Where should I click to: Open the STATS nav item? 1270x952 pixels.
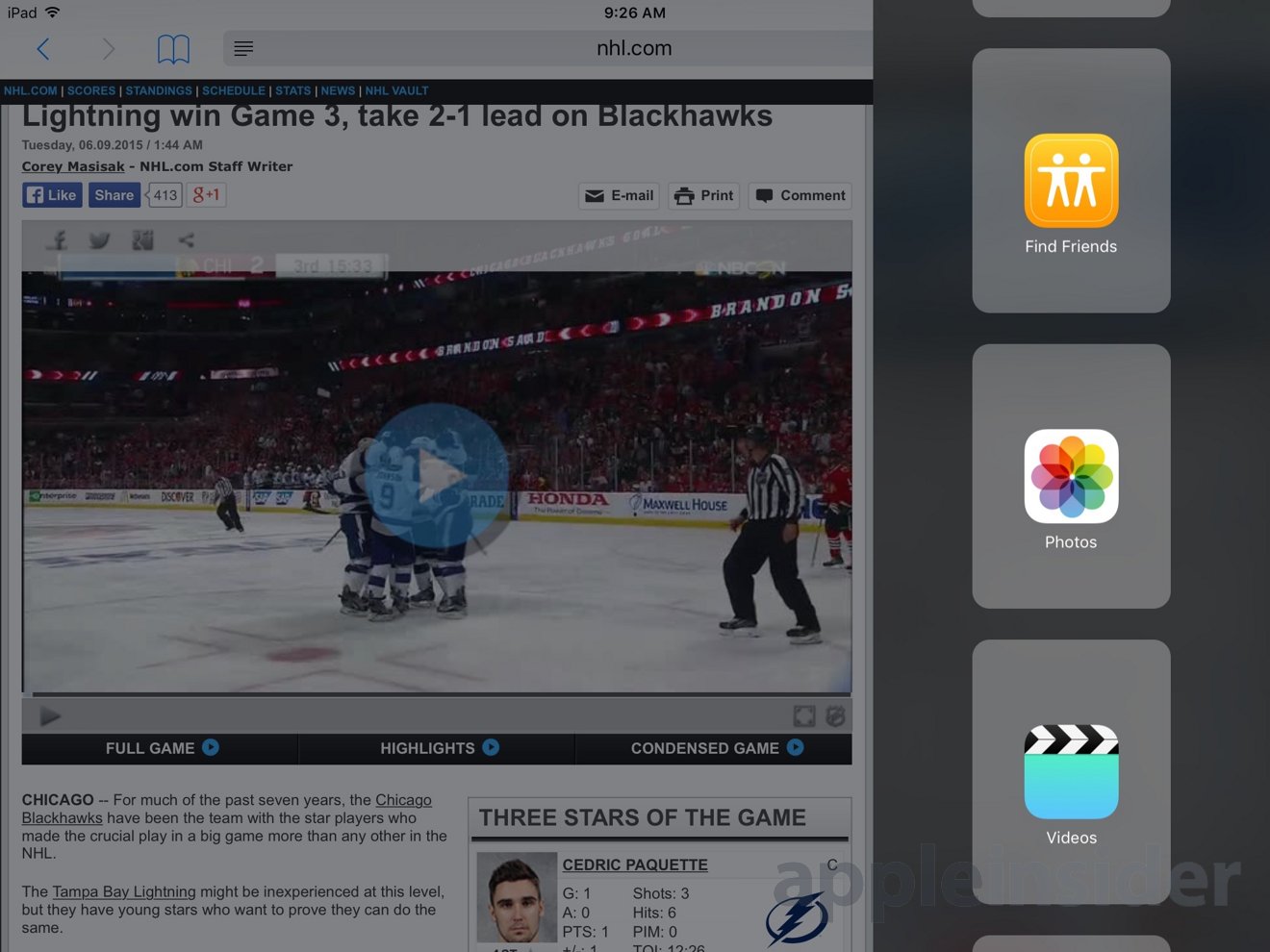click(x=293, y=91)
